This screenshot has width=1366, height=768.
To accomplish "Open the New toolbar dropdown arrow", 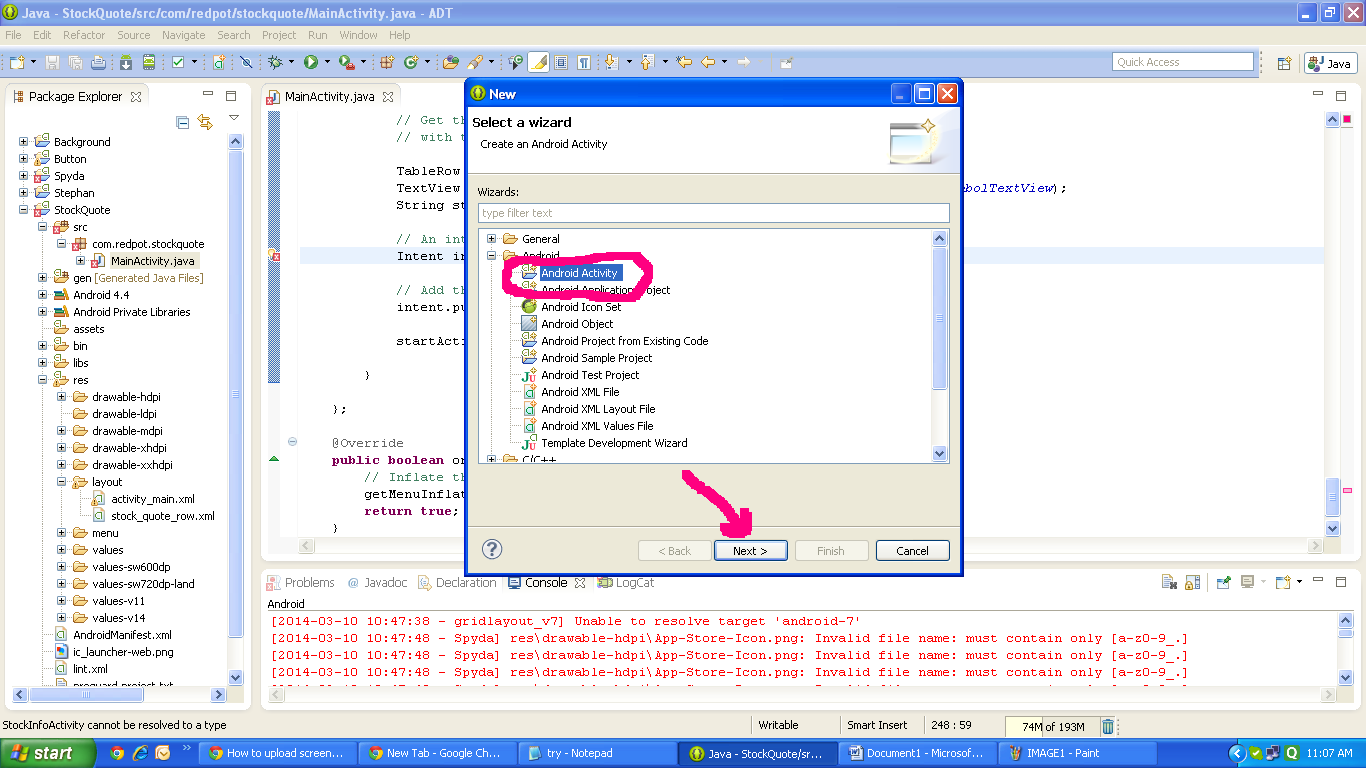I will (x=33, y=62).
